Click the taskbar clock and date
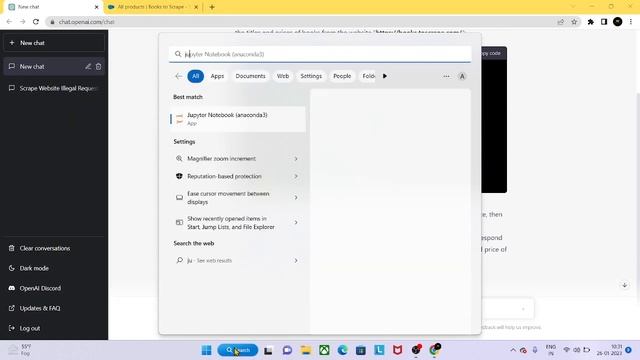This screenshot has width=640, height=360. coord(609,350)
